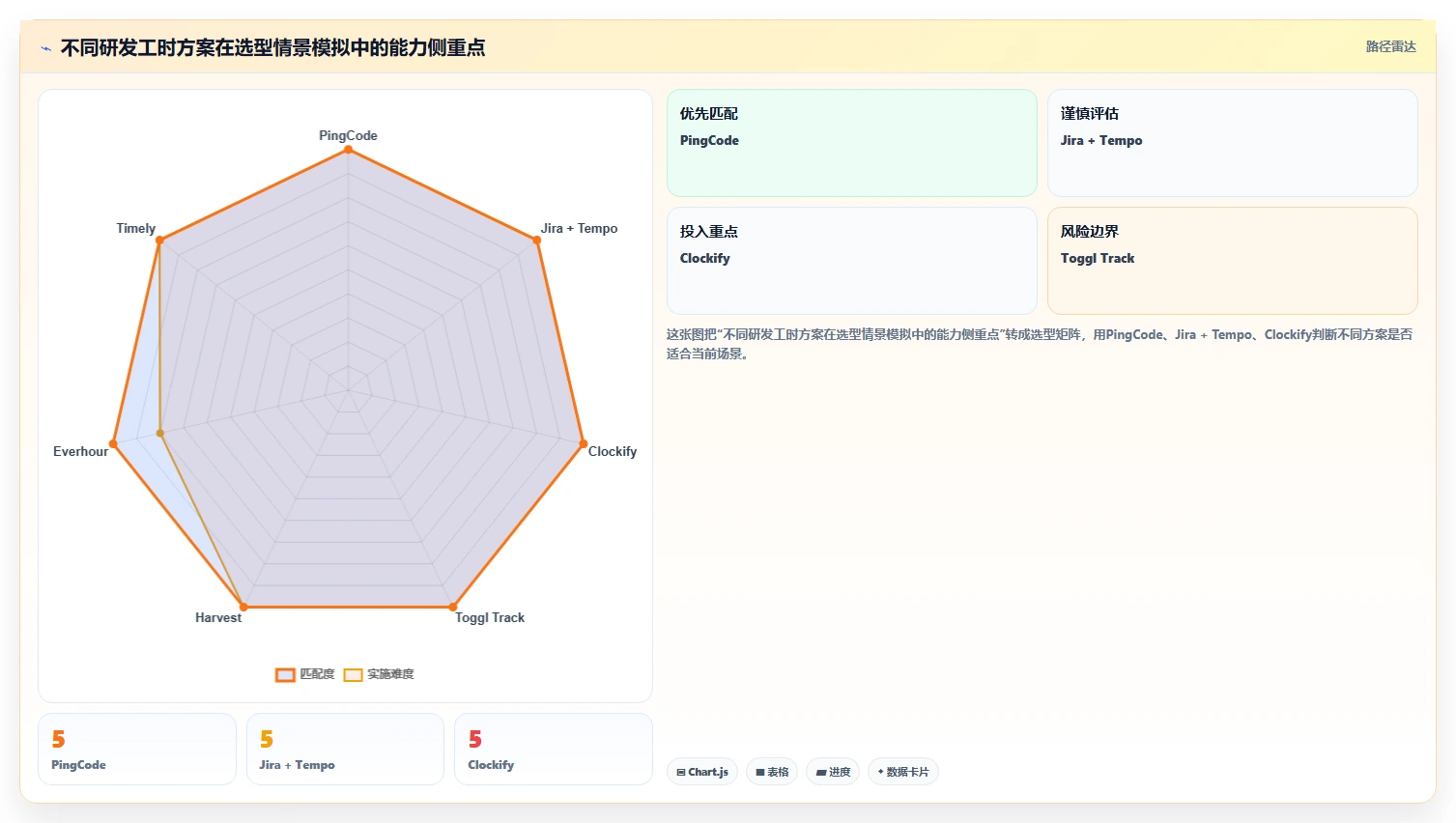Click the 匹配度 legend label
Viewport: 1456px width, 823px height.
[x=317, y=674]
